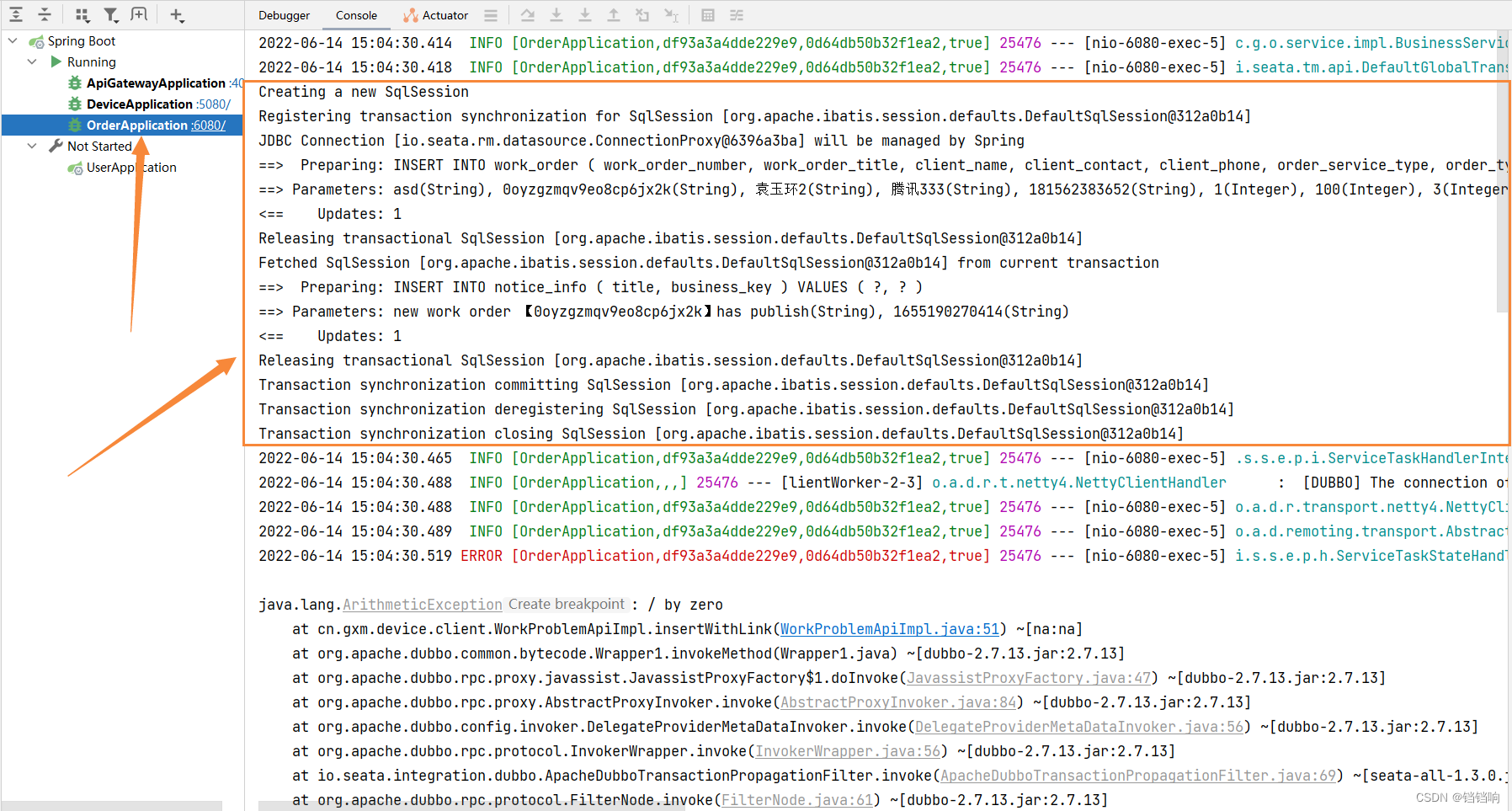The height and width of the screenshot is (811, 1512).
Task: Click the Expand All icon in Services toolbar
Action: (16, 14)
